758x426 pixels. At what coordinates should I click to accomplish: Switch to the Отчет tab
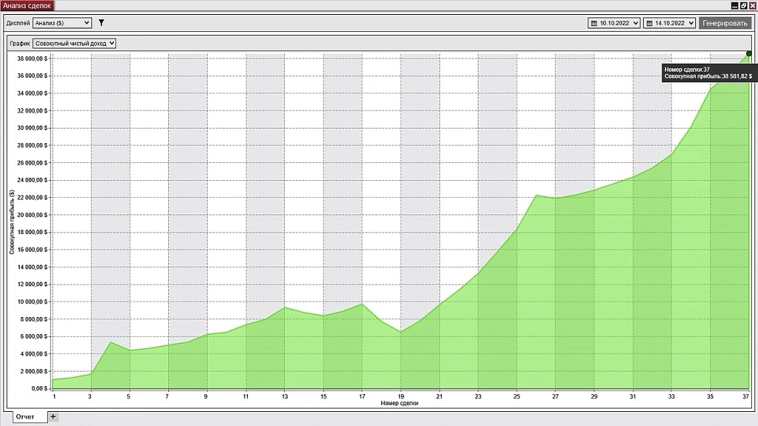coord(24,417)
